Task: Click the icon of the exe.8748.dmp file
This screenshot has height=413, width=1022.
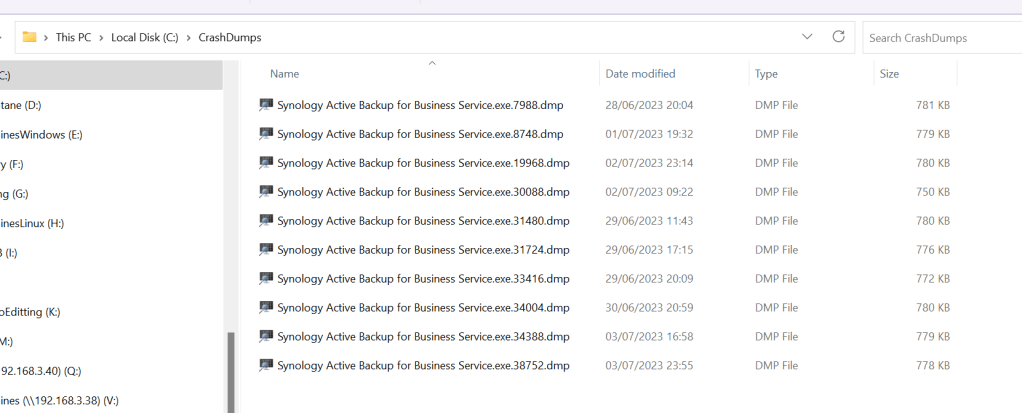Action: click(266, 134)
